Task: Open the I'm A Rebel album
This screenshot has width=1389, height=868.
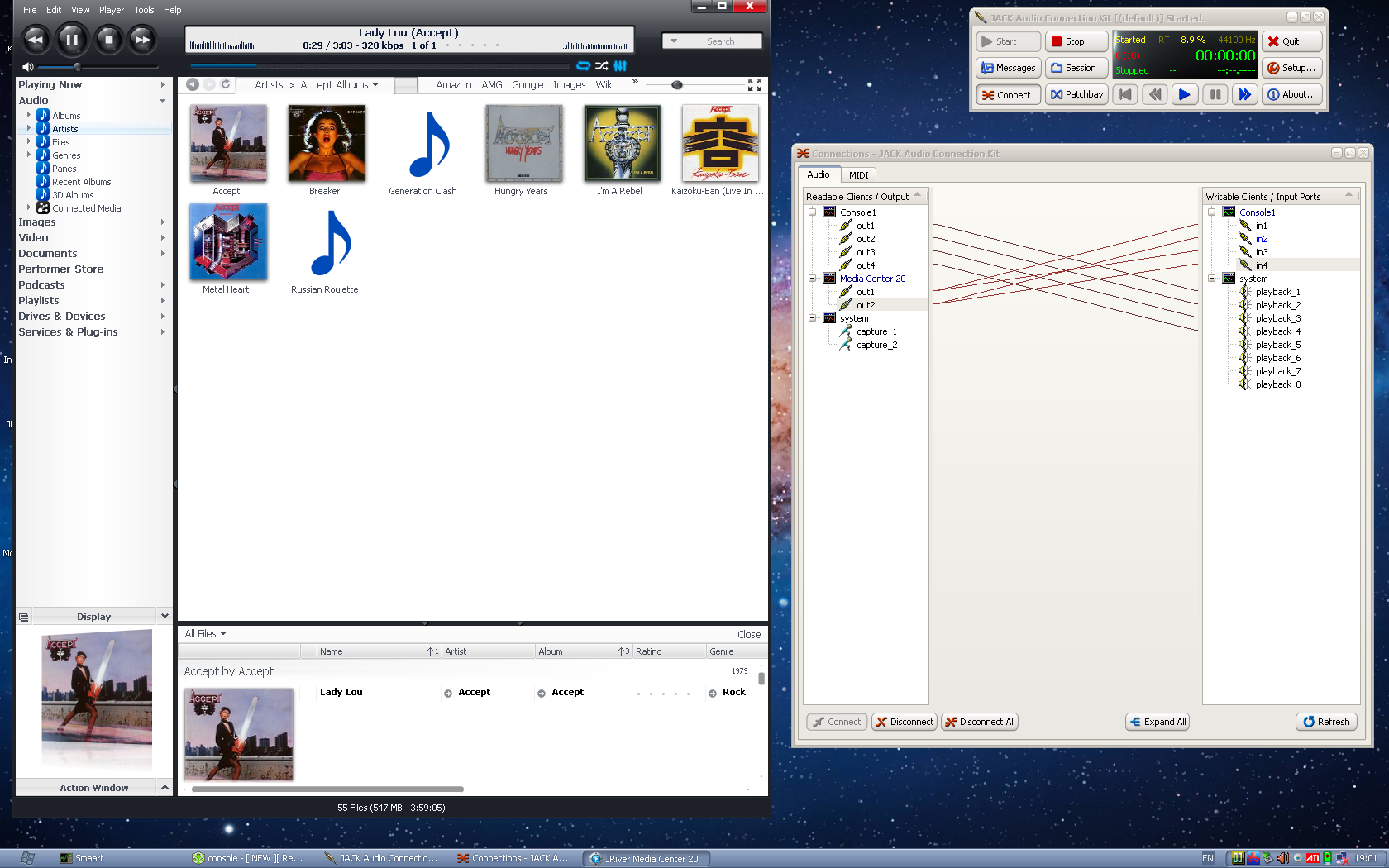Action: click(x=623, y=143)
